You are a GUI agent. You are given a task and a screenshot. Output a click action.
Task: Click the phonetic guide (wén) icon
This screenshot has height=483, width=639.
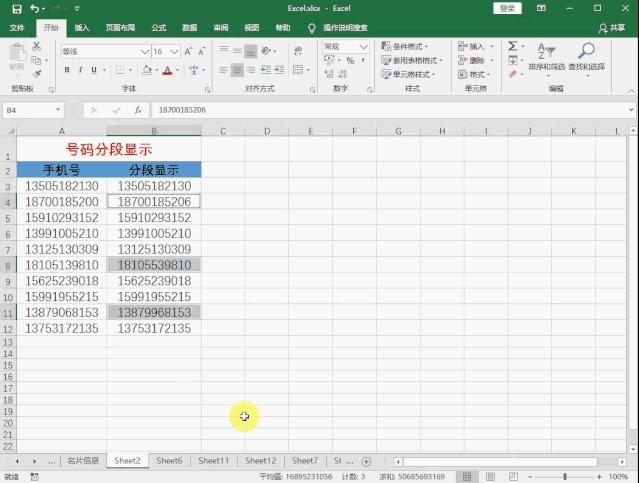point(194,70)
